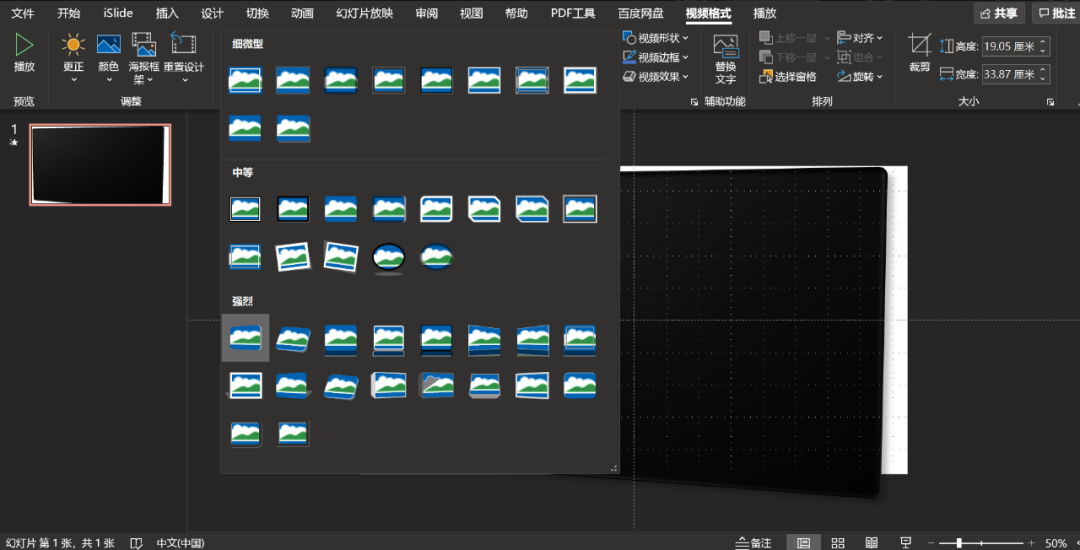Open the 选择窗格 selection pane

click(x=789, y=77)
